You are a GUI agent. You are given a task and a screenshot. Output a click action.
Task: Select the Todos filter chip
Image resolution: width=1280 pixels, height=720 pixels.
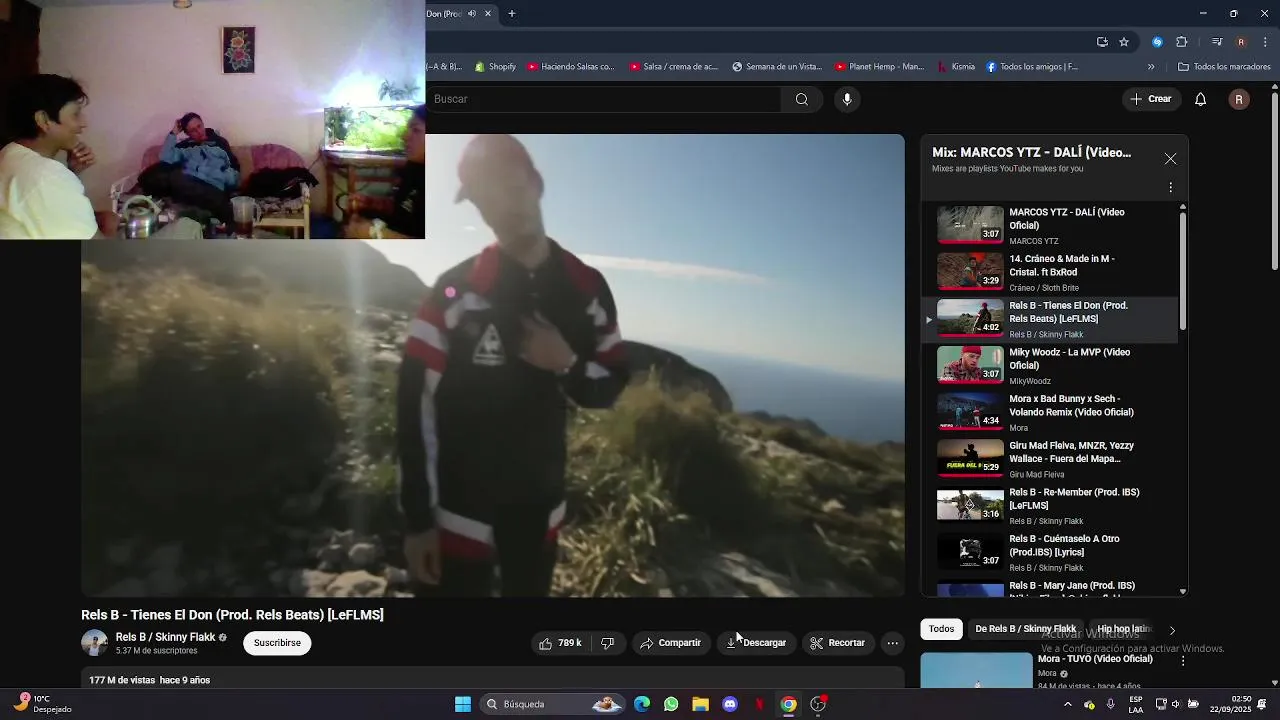941,629
